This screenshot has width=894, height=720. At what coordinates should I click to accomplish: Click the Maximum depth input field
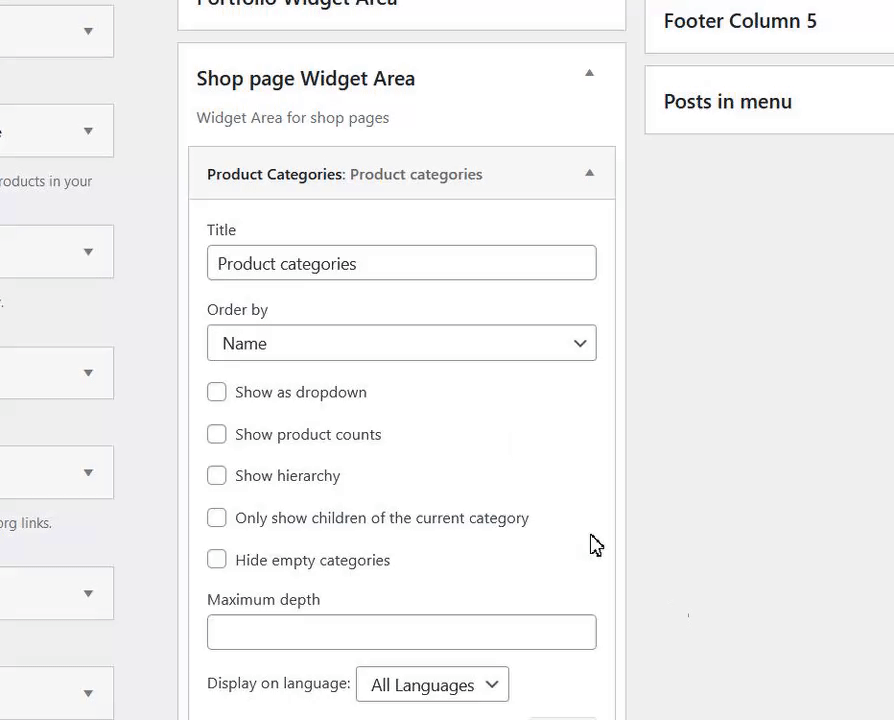pyautogui.click(x=401, y=632)
